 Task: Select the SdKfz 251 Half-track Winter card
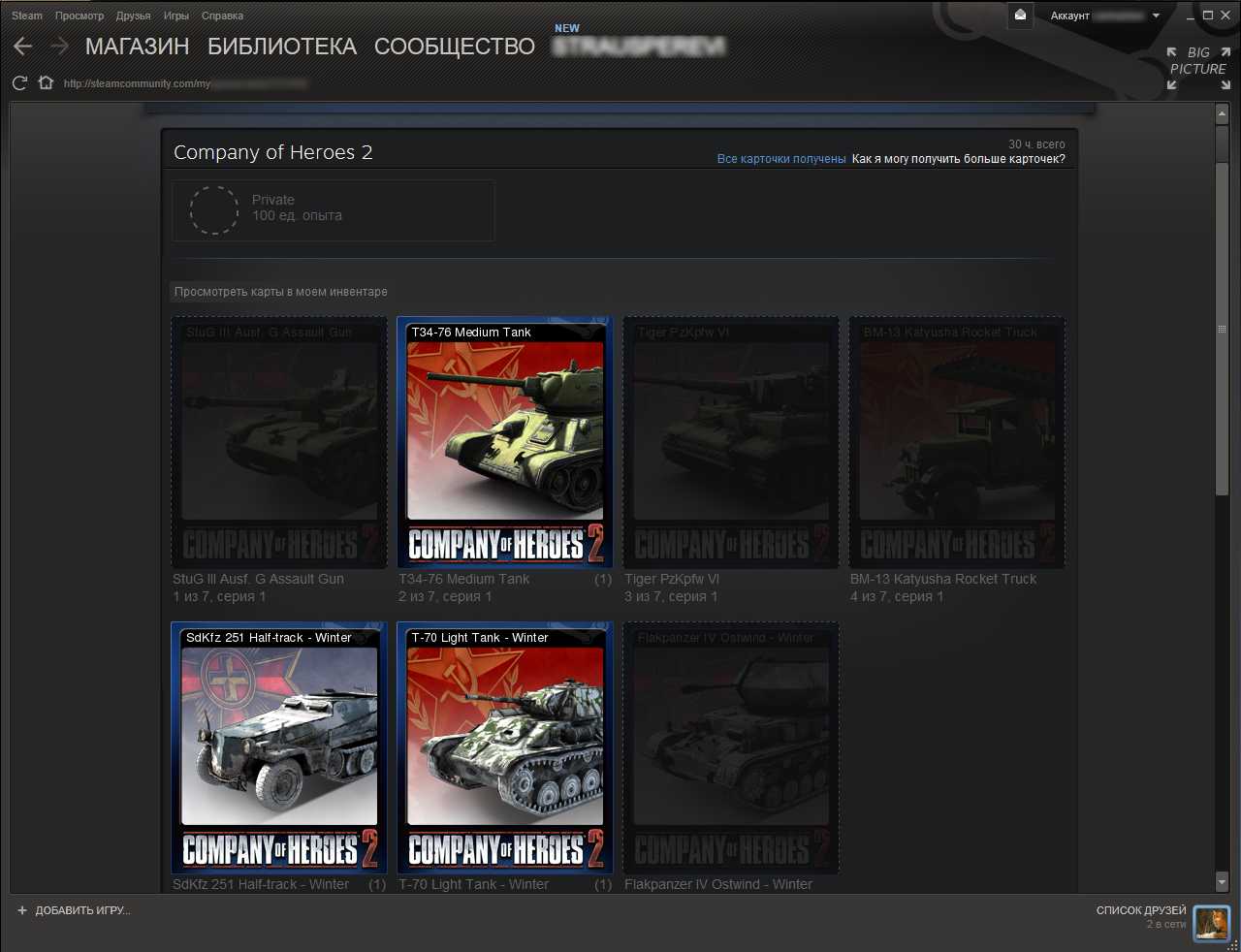pyautogui.click(x=279, y=747)
